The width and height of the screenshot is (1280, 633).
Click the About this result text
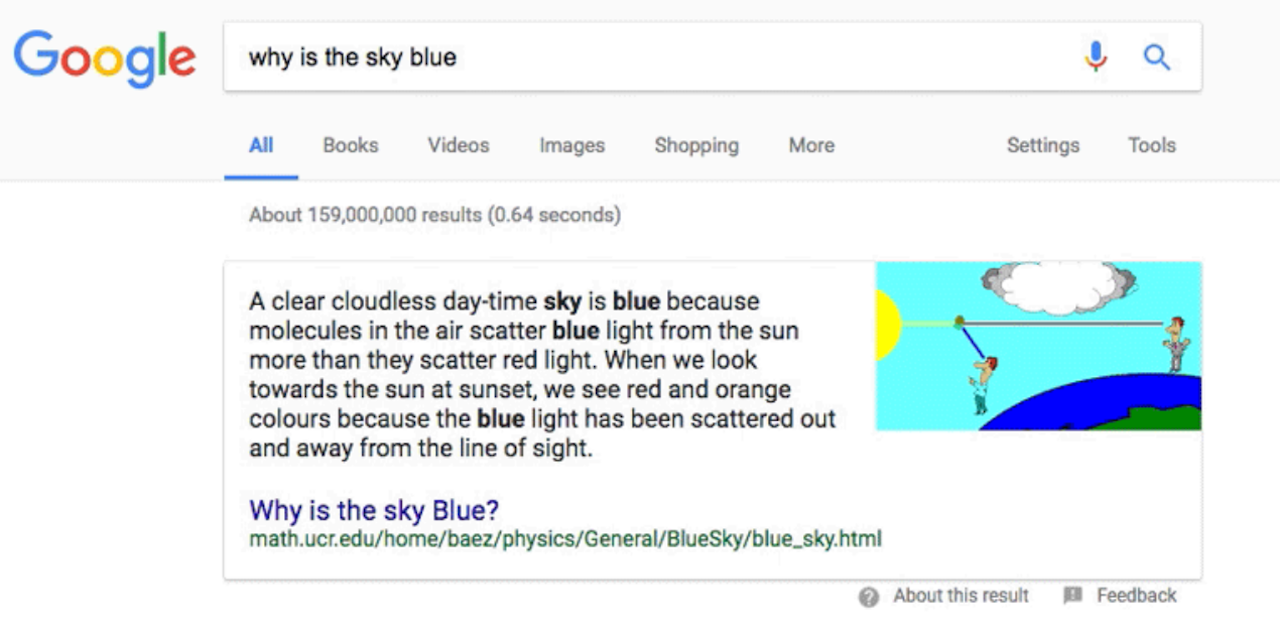(x=960, y=595)
